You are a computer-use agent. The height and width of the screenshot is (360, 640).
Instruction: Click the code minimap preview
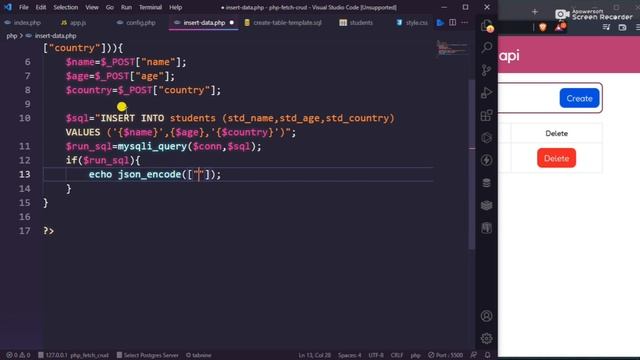point(452,48)
